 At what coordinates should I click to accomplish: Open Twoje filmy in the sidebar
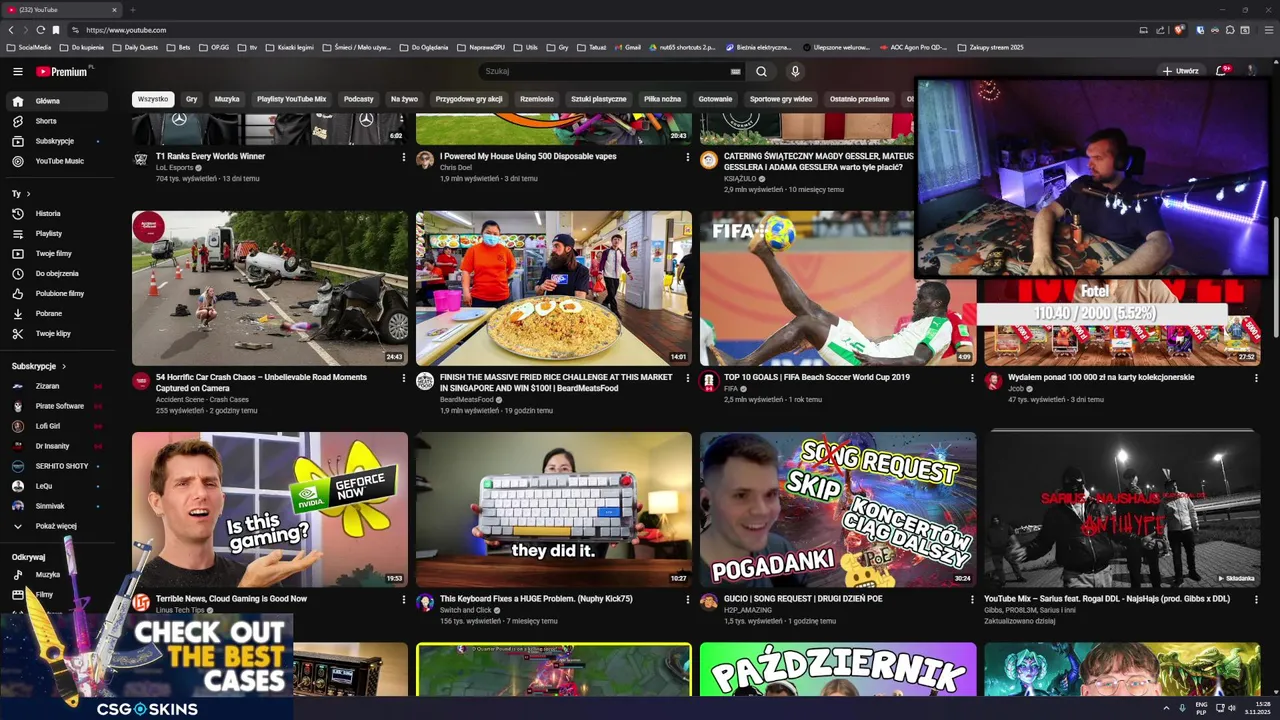tap(58, 253)
